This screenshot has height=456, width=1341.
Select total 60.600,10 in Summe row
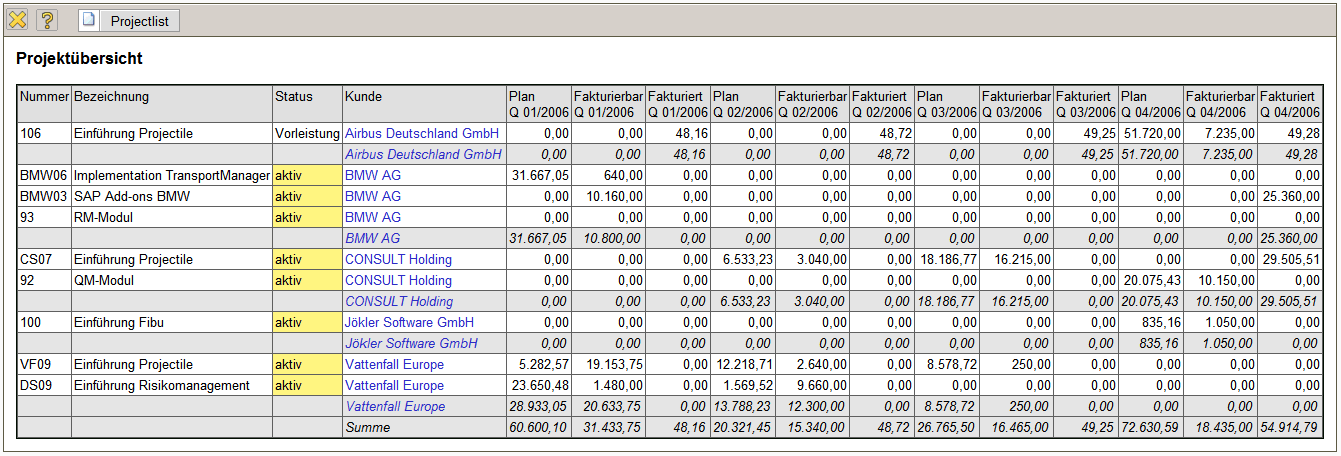538,427
